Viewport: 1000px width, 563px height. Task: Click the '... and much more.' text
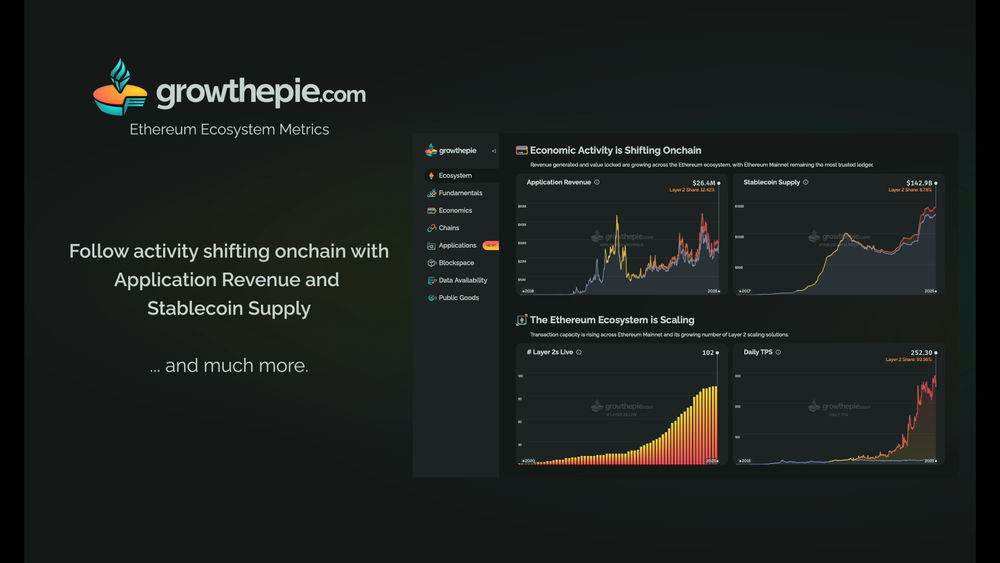point(229,365)
